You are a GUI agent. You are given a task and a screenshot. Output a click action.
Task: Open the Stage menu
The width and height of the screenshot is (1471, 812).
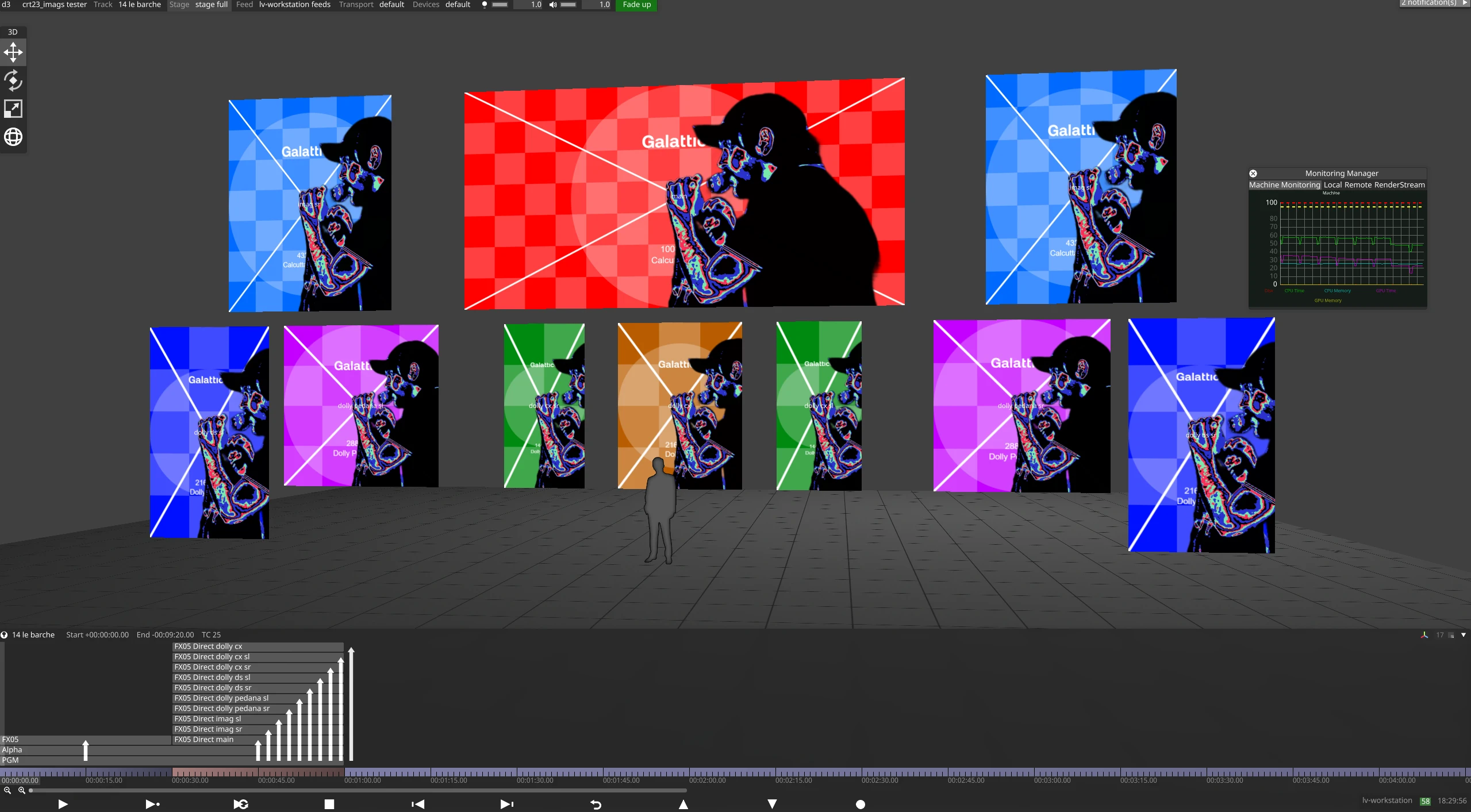click(179, 5)
